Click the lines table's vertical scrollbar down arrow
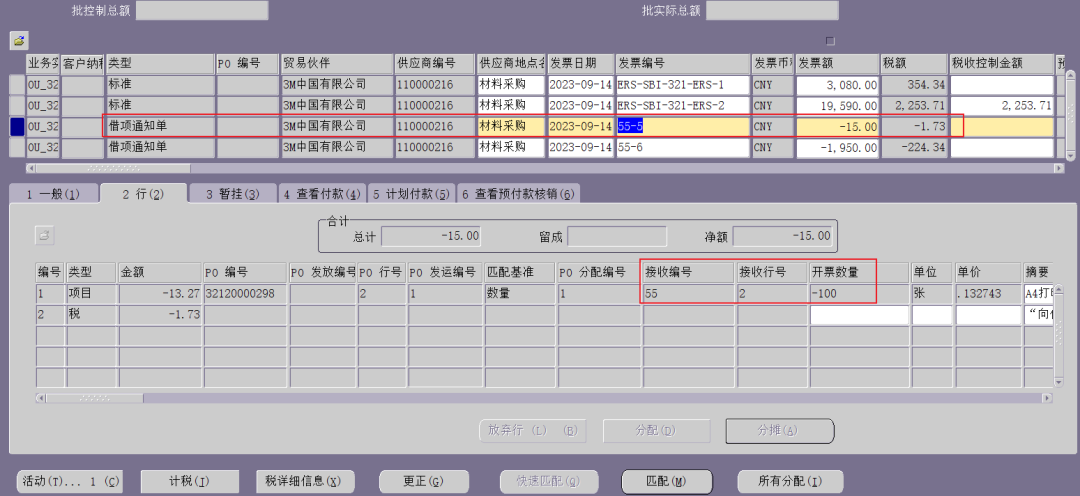Screen dimensions: 1080x496 tap(1060, 382)
